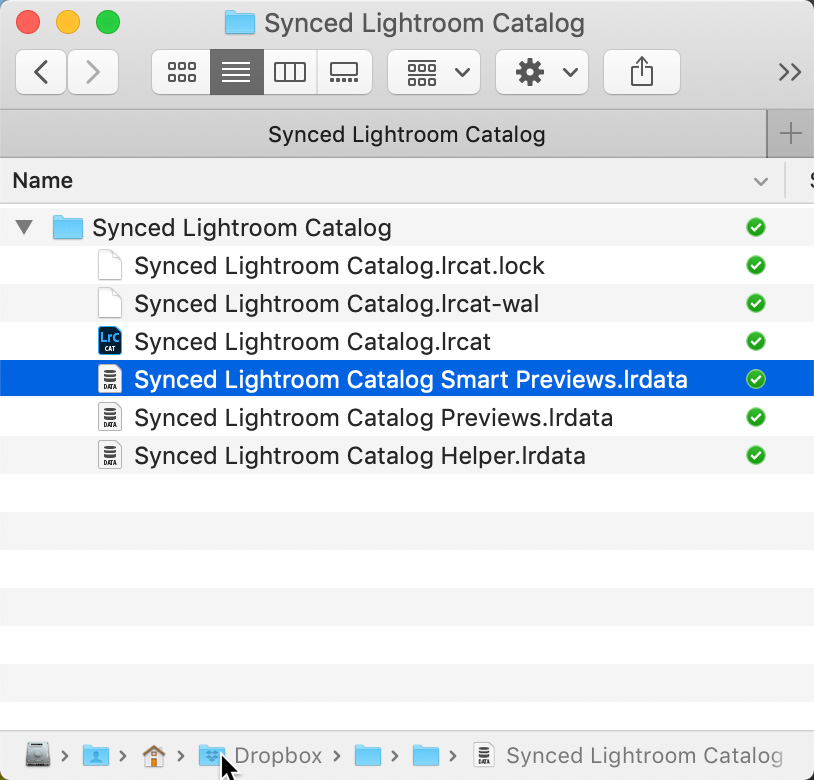Zoom the Finder window with green button
This screenshot has width=814, height=780.
108,22
